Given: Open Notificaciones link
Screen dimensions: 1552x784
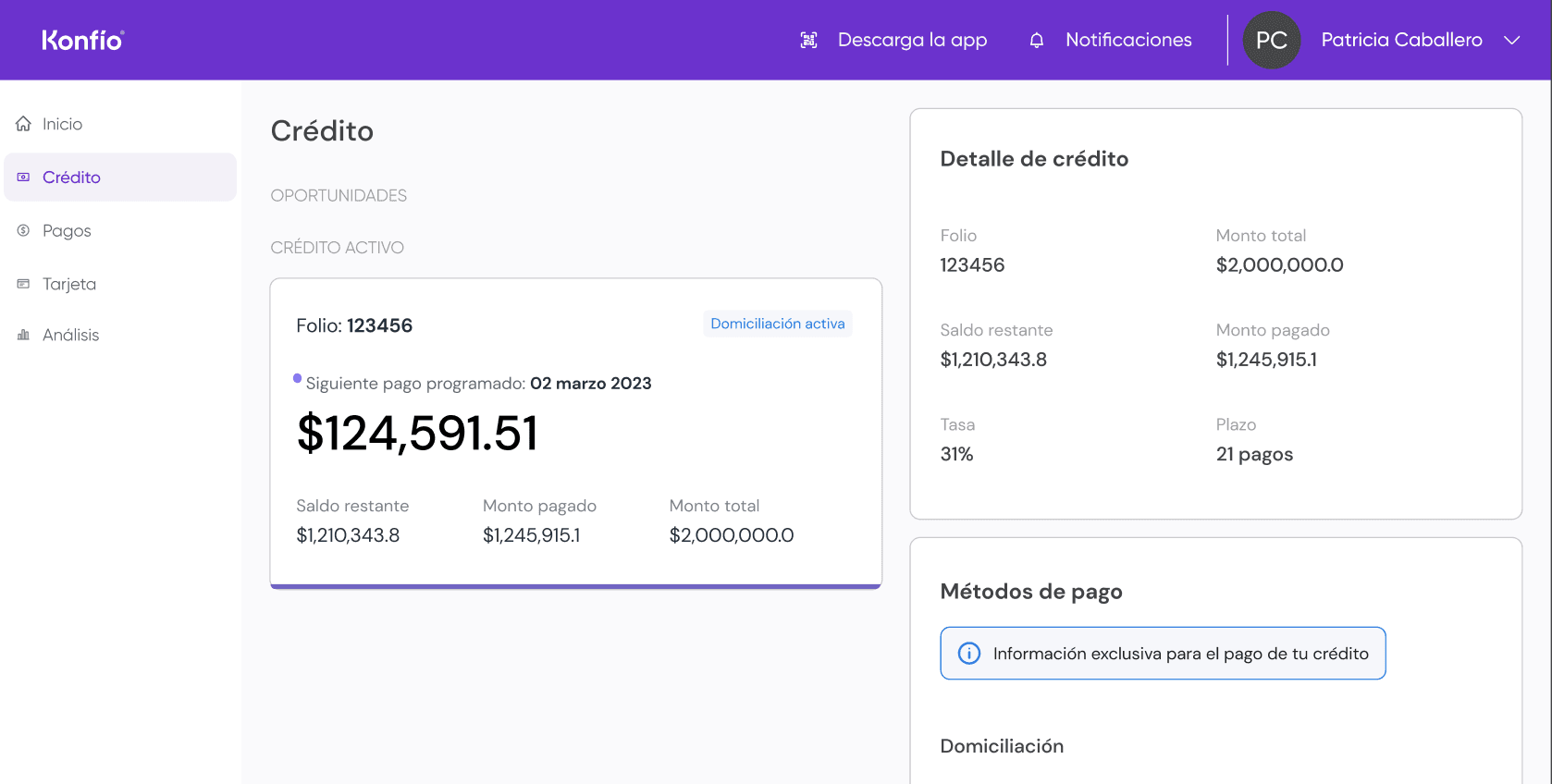Looking at the screenshot, I should 1127,40.
